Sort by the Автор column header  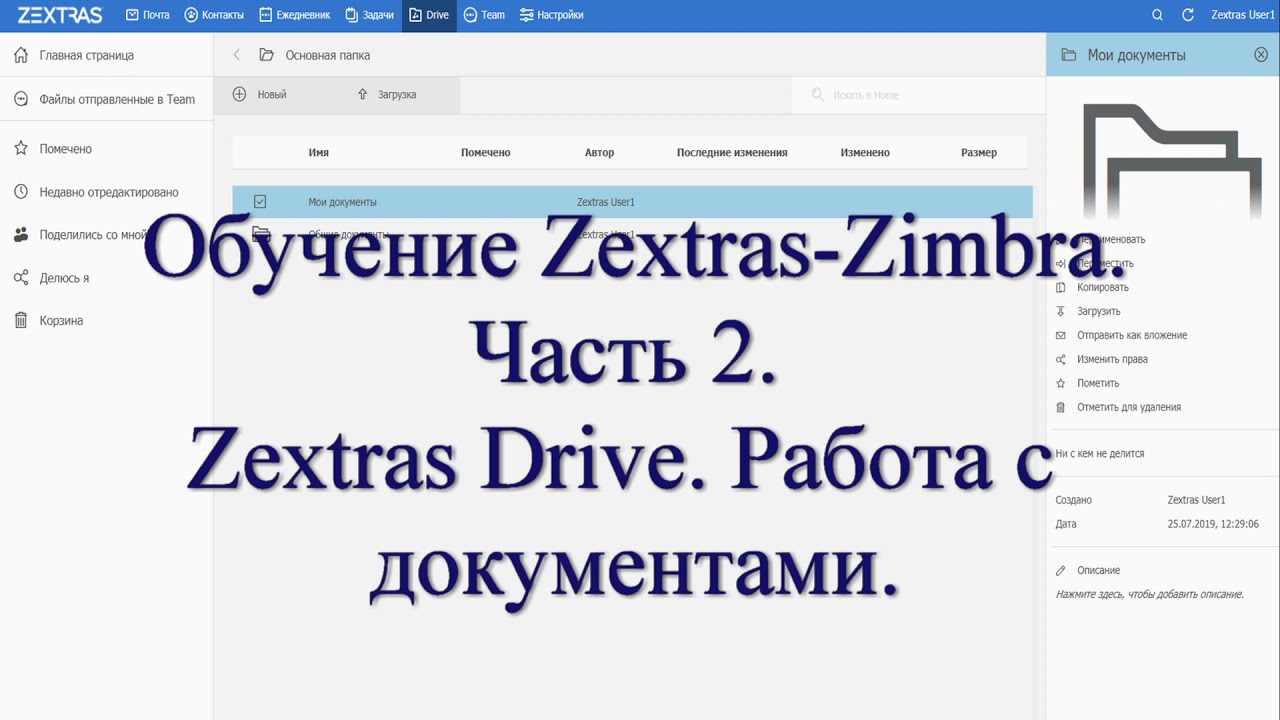(599, 153)
